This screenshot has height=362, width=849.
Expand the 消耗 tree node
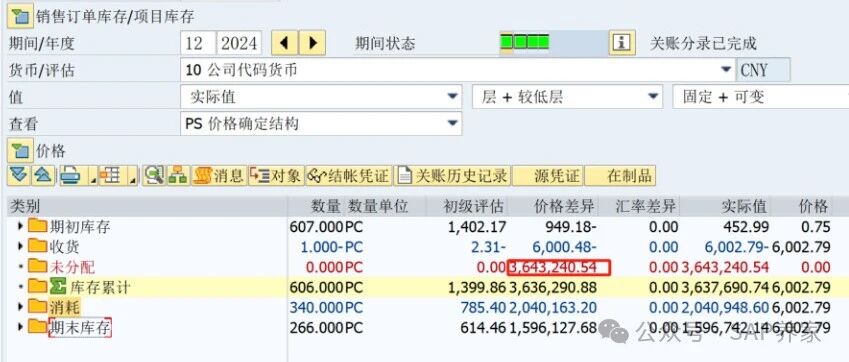point(21,307)
